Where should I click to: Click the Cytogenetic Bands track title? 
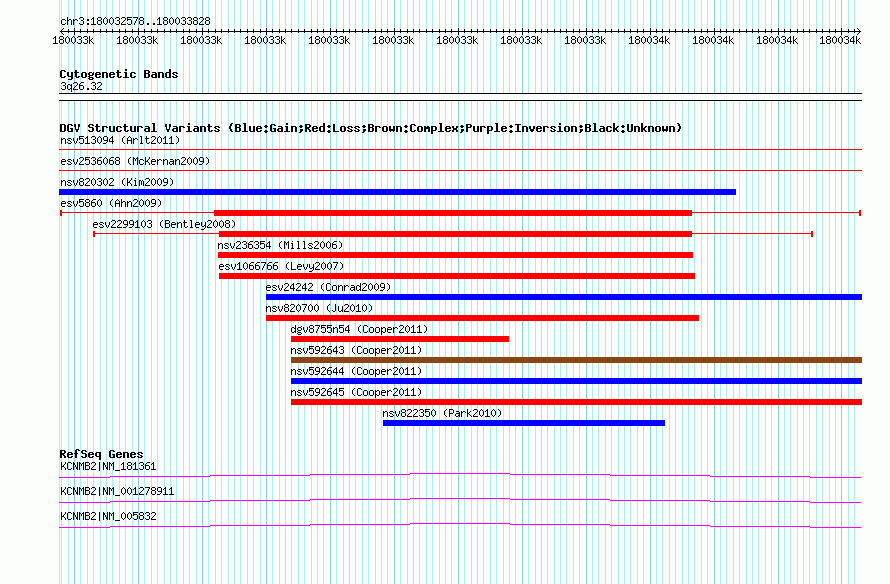tap(119, 74)
